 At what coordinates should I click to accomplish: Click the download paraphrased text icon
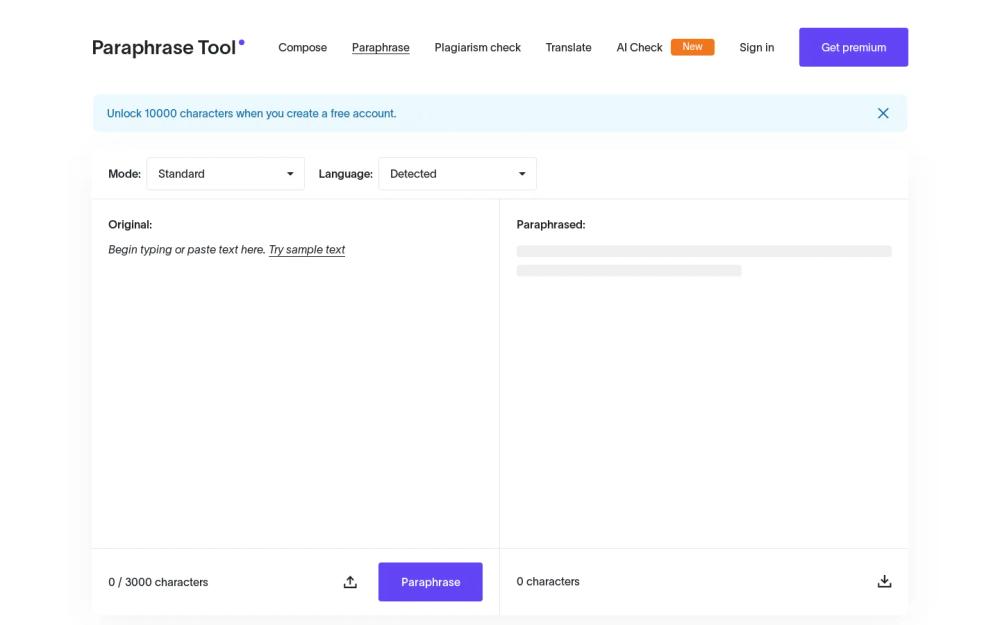pos(884,581)
